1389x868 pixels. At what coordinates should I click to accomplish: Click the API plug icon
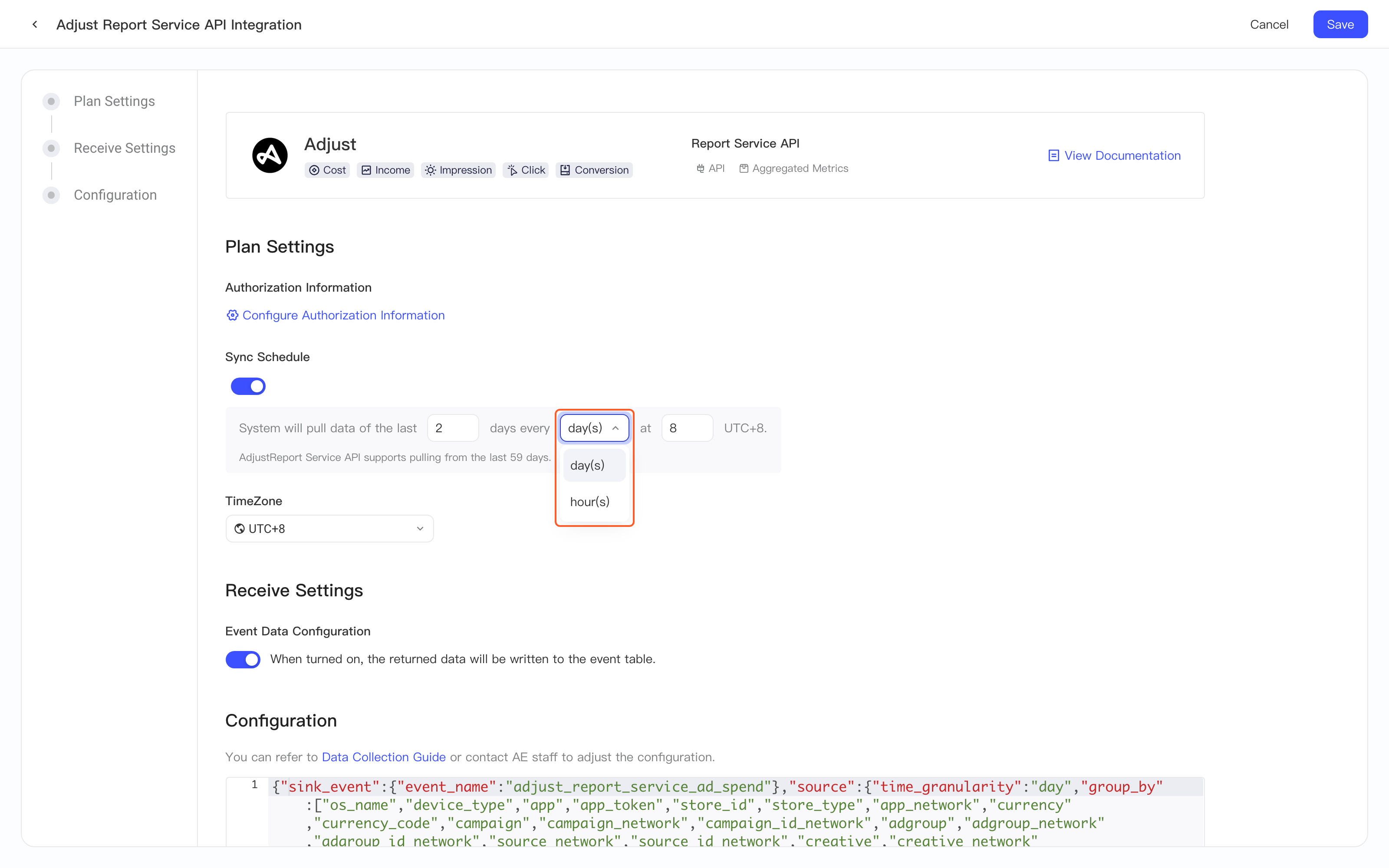(x=700, y=168)
